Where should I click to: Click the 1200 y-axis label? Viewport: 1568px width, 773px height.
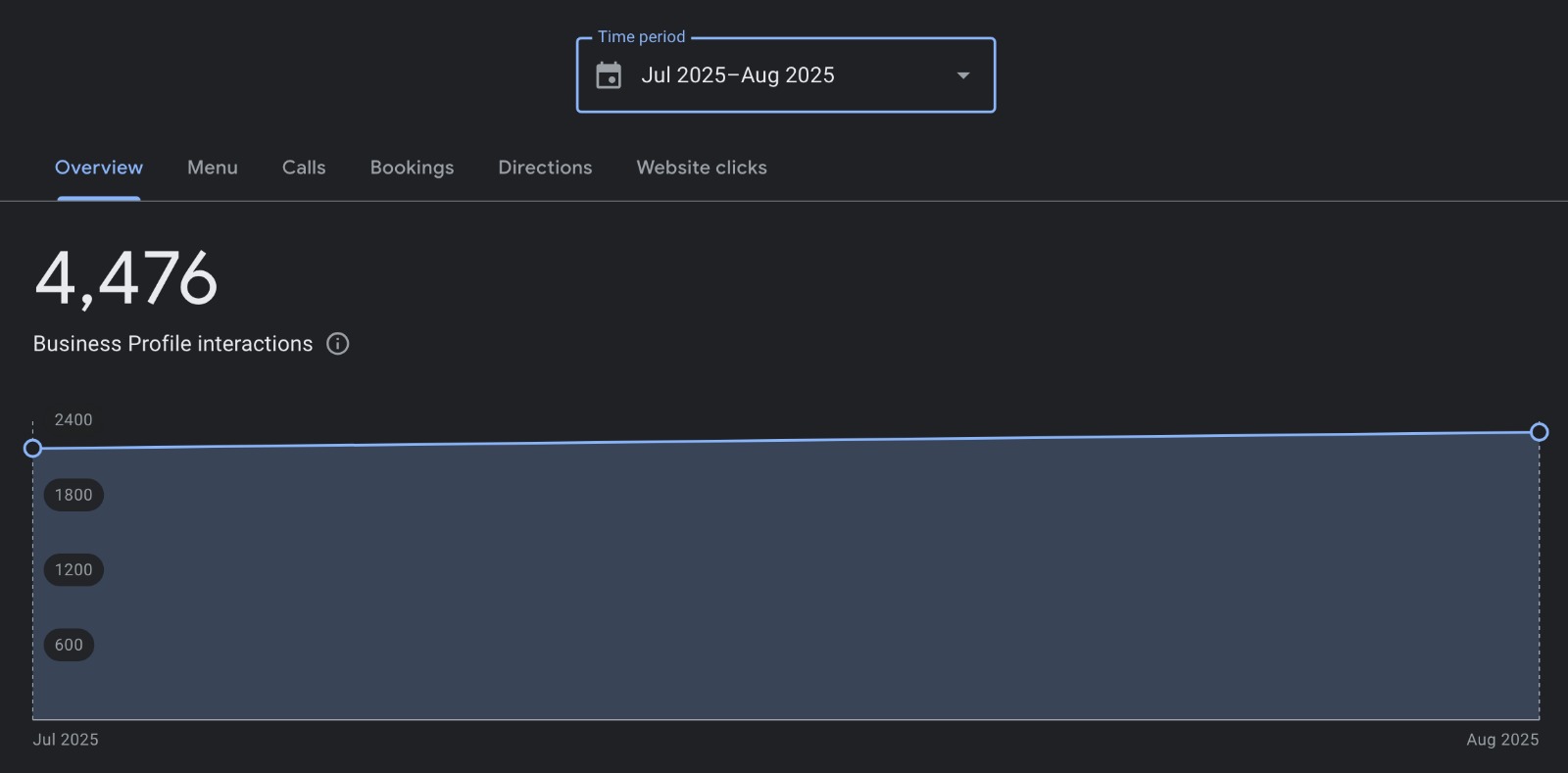[x=73, y=570]
